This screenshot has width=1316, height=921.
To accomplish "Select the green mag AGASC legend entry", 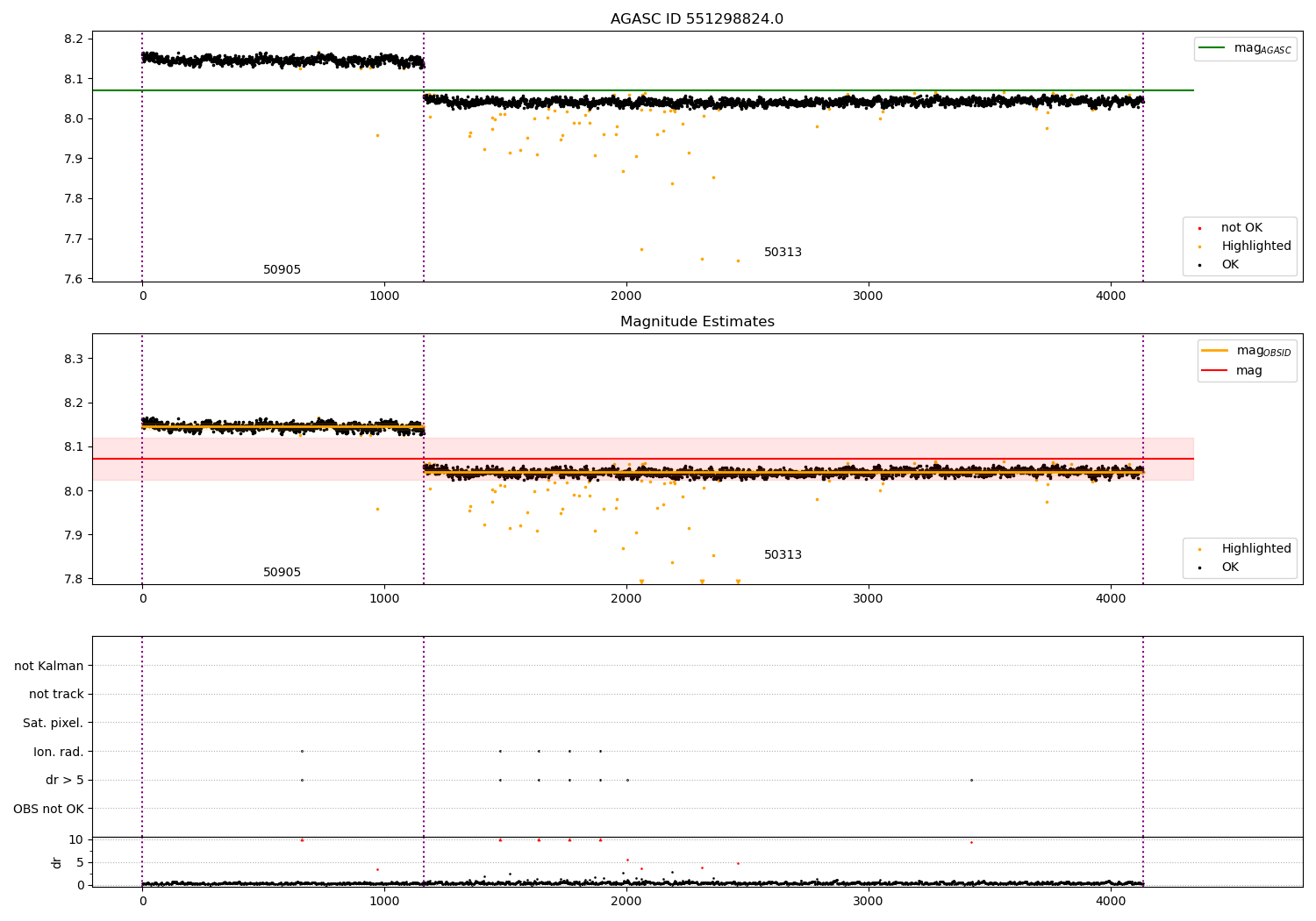I will click(1246, 48).
